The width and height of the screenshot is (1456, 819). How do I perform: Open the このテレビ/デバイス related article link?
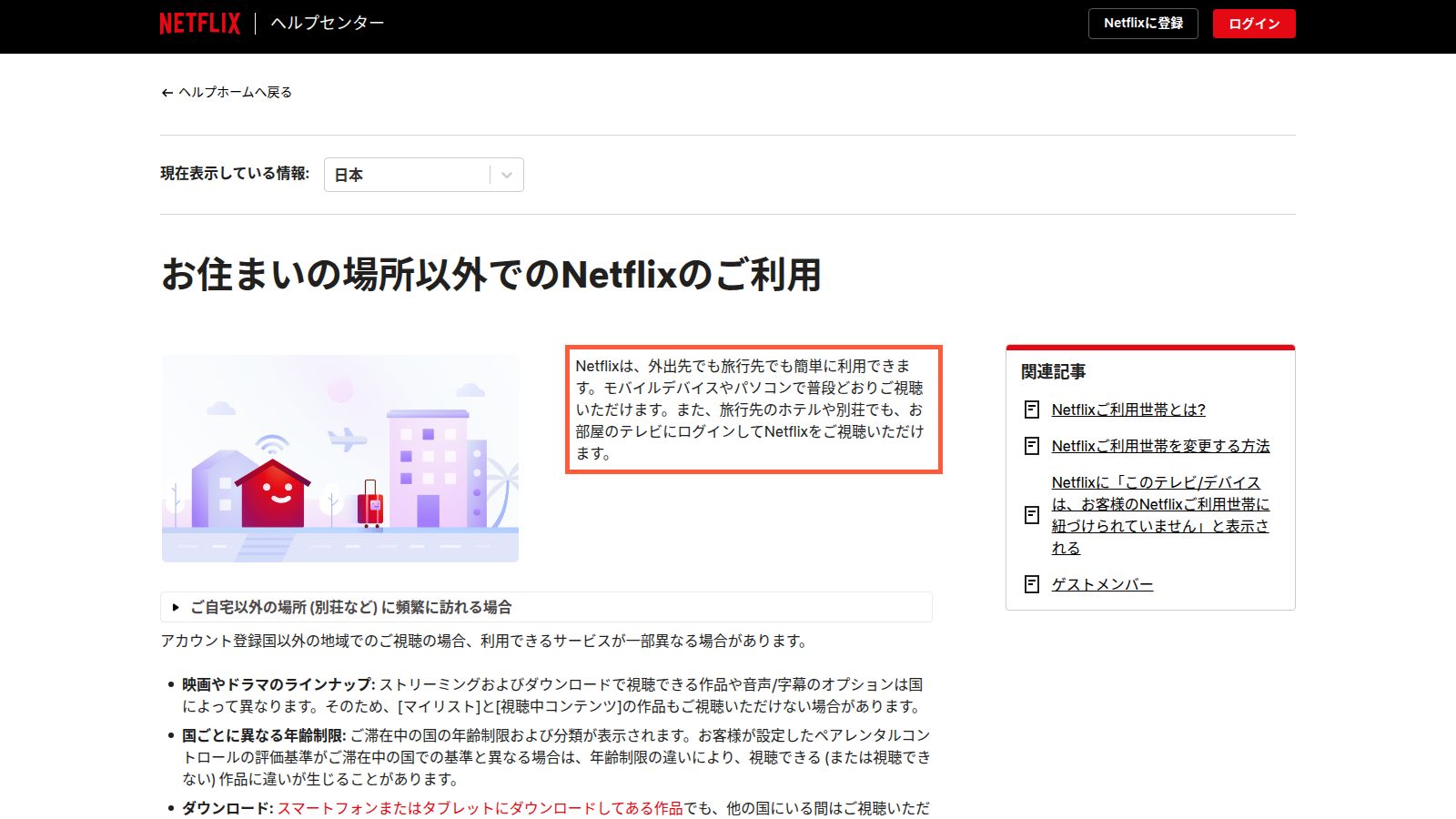click(1160, 515)
